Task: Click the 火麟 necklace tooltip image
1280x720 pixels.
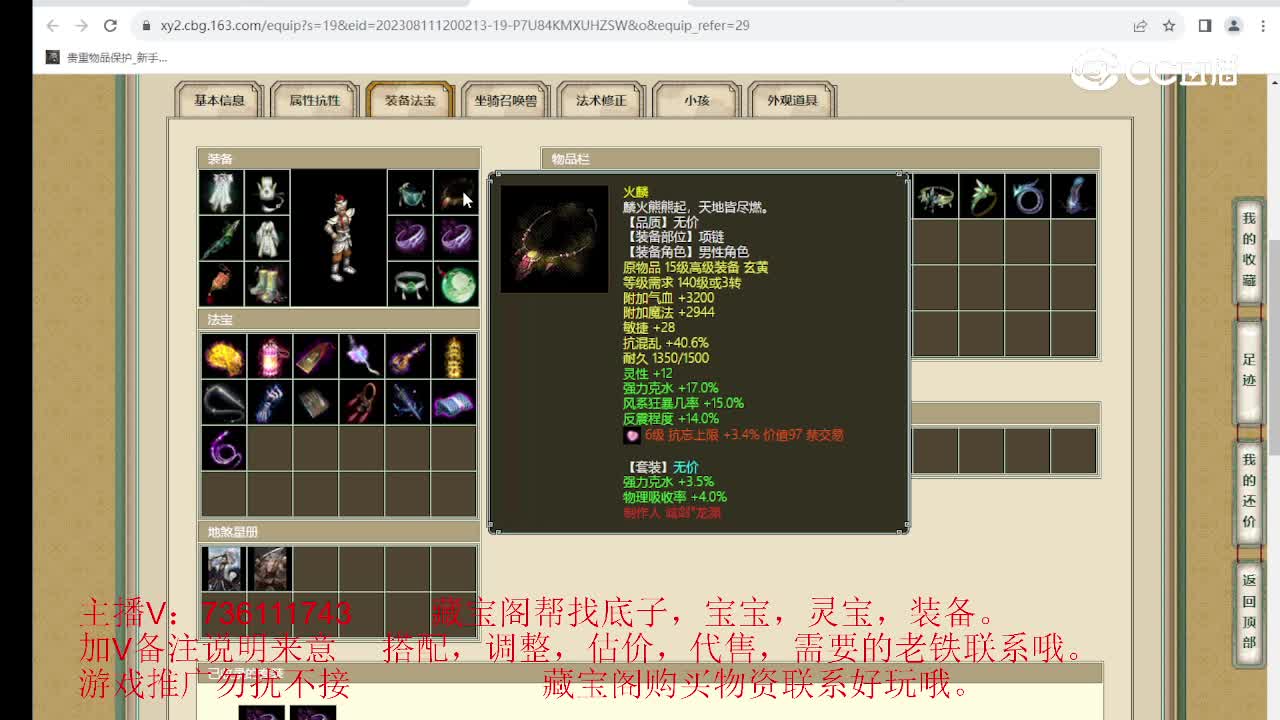Action: point(554,239)
